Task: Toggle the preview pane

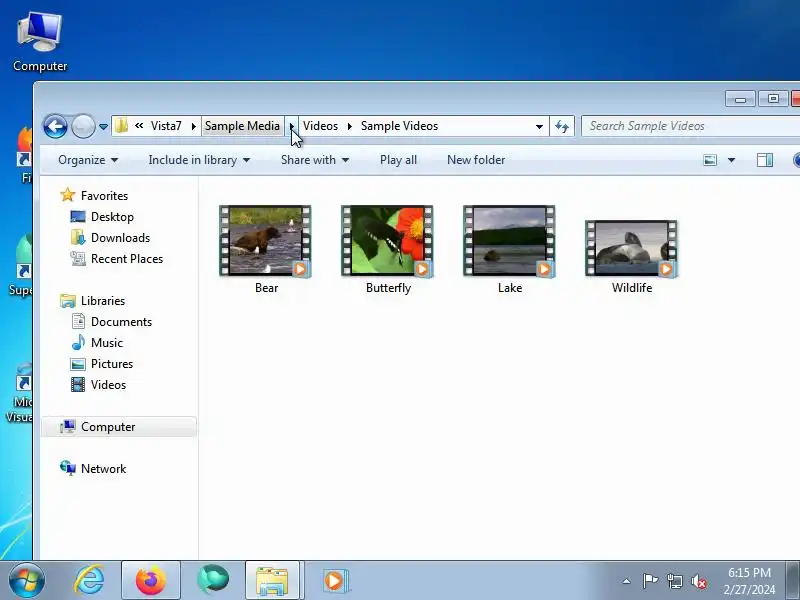Action: point(765,160)
